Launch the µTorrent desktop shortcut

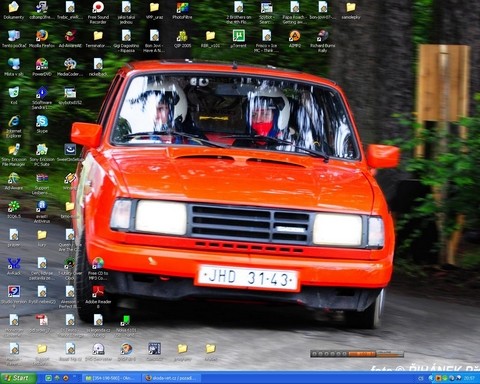click(x=238, y=39)
